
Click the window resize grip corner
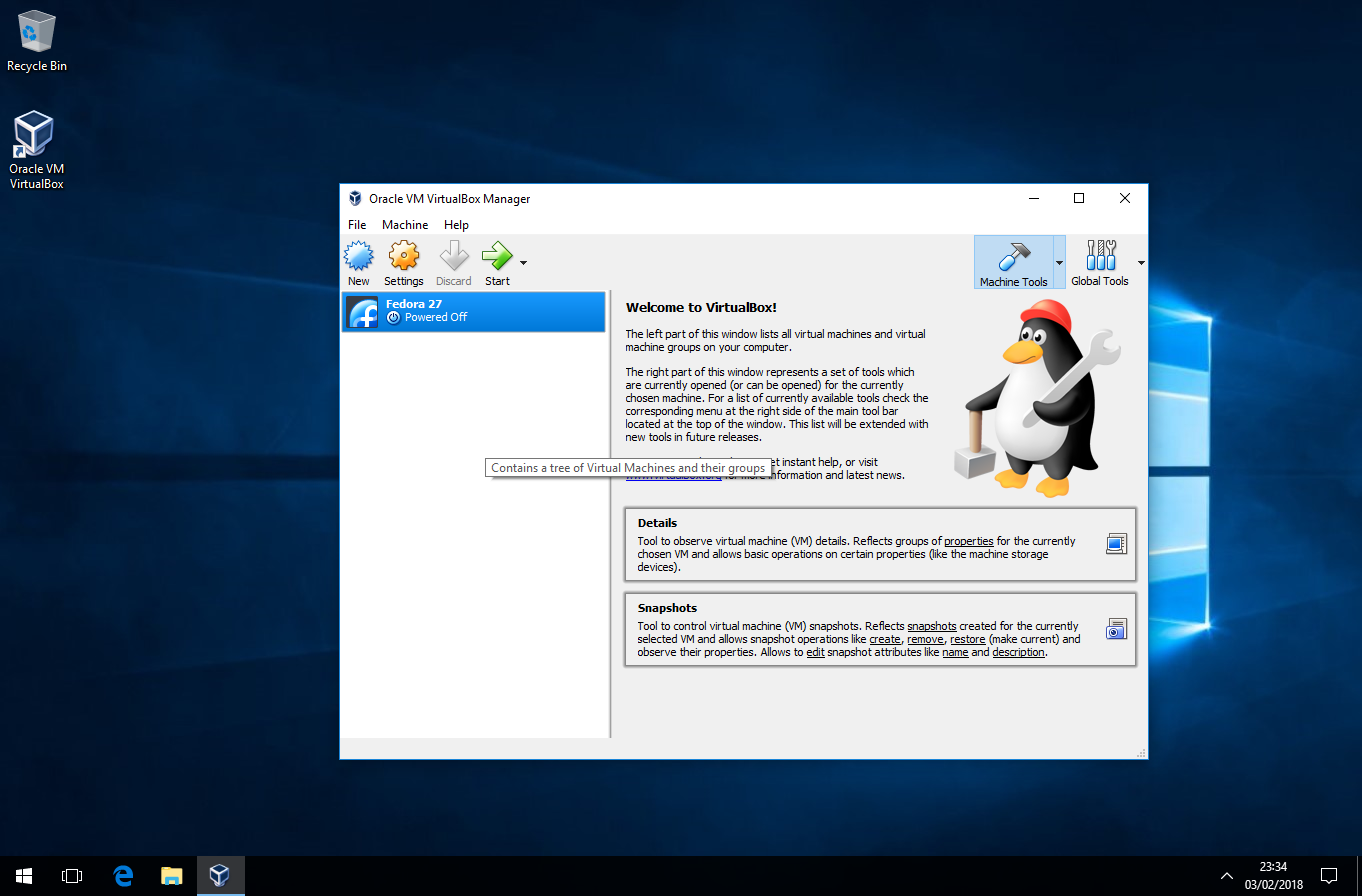coord(1140,752)
